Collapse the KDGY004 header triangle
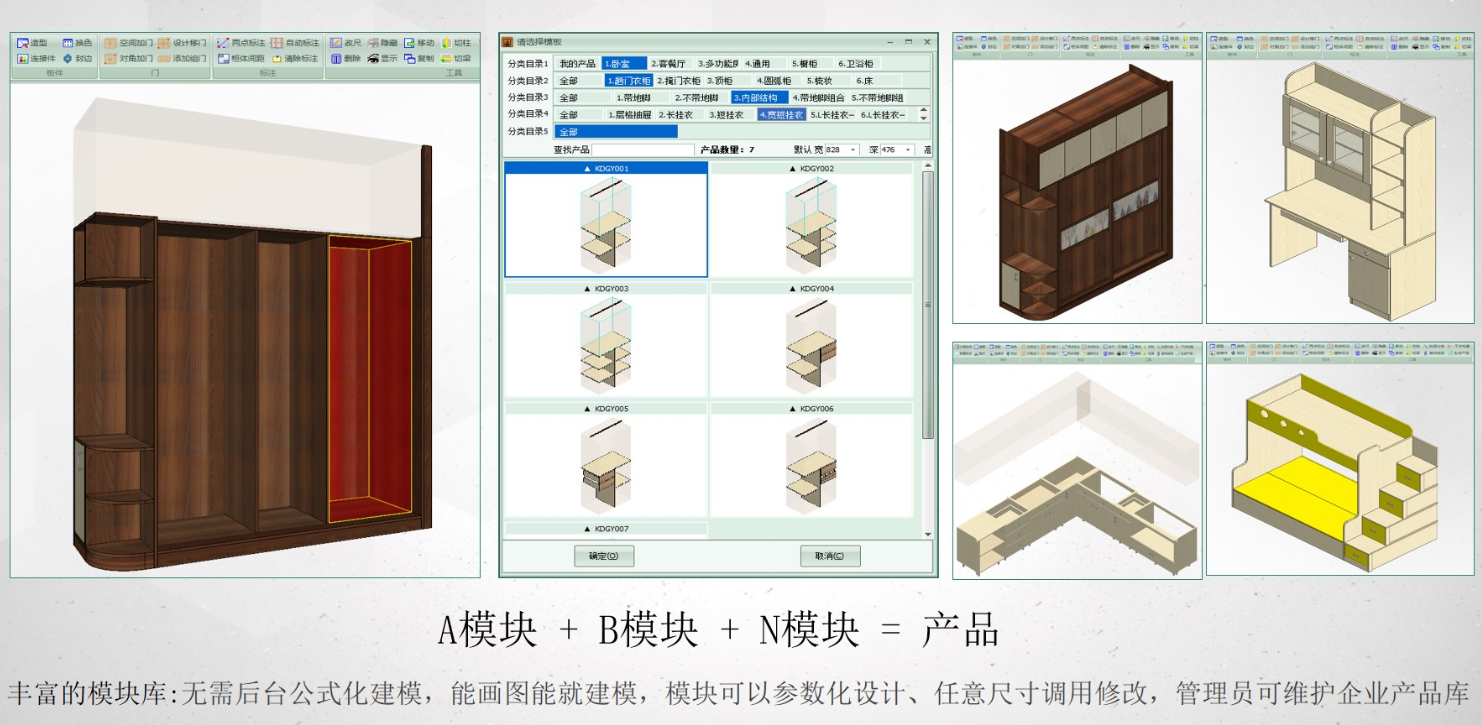This screenshot has height=725, width=1482. tap(793, 289)
